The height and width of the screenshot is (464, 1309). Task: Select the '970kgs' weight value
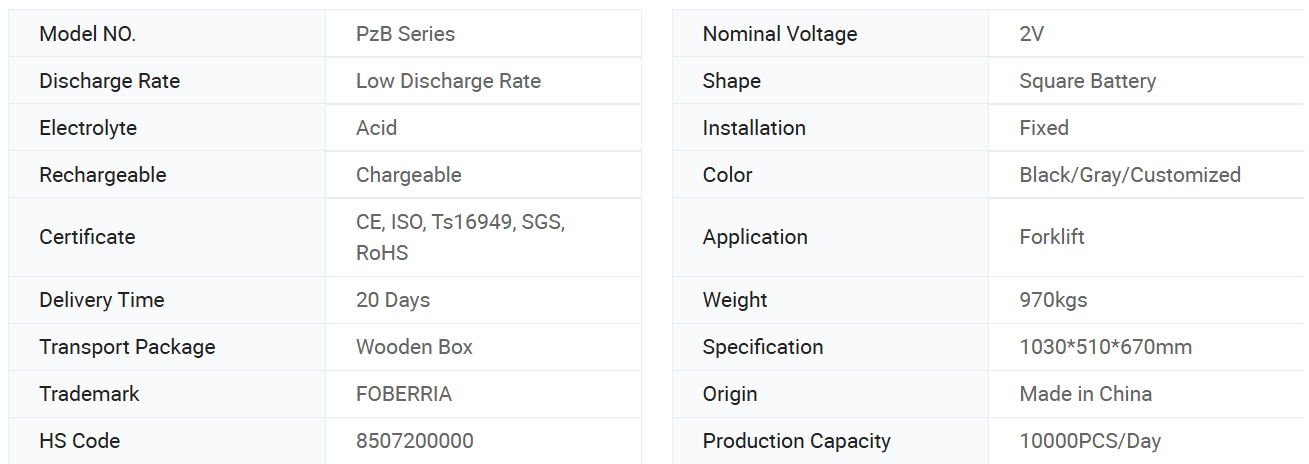tap(1053, 300)
